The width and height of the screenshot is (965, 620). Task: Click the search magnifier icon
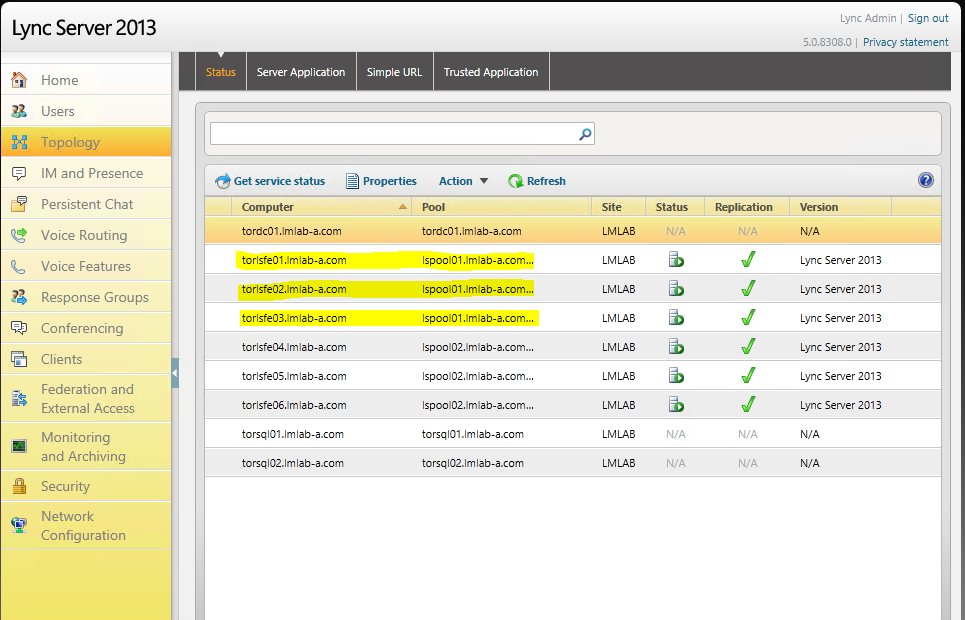point(585,133)
